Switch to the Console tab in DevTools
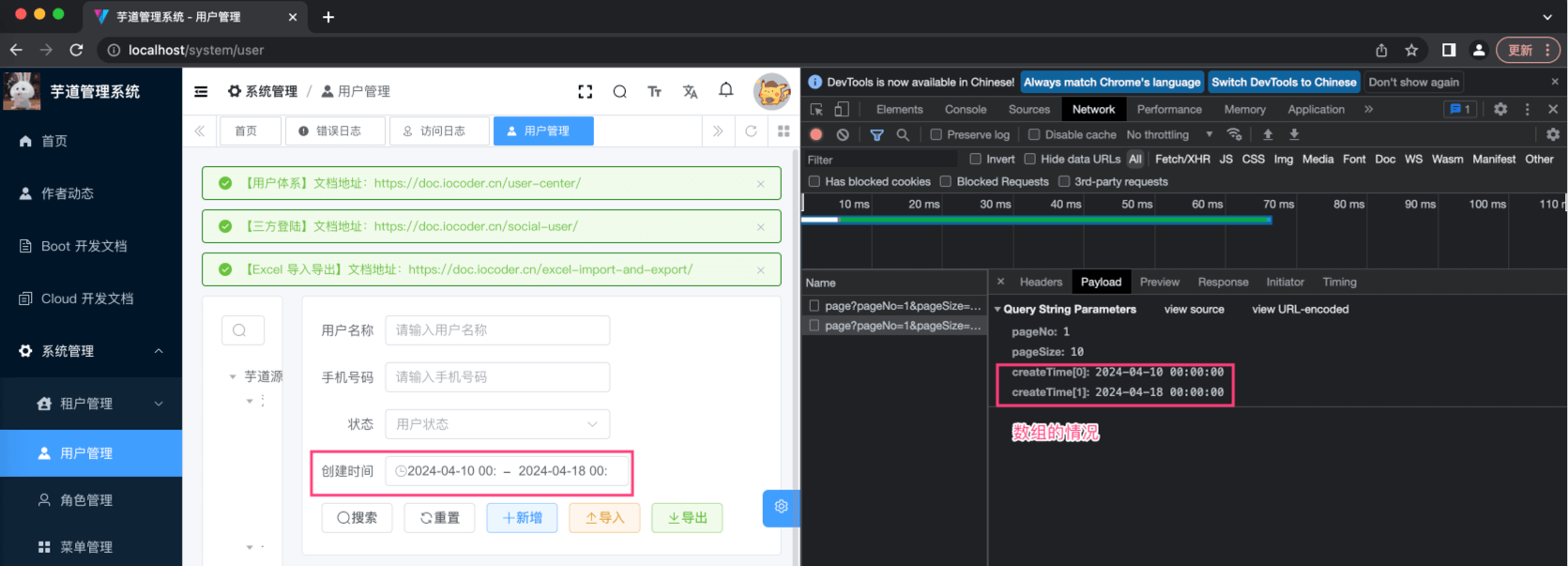1568x566 pixels. tap(966, 110)
